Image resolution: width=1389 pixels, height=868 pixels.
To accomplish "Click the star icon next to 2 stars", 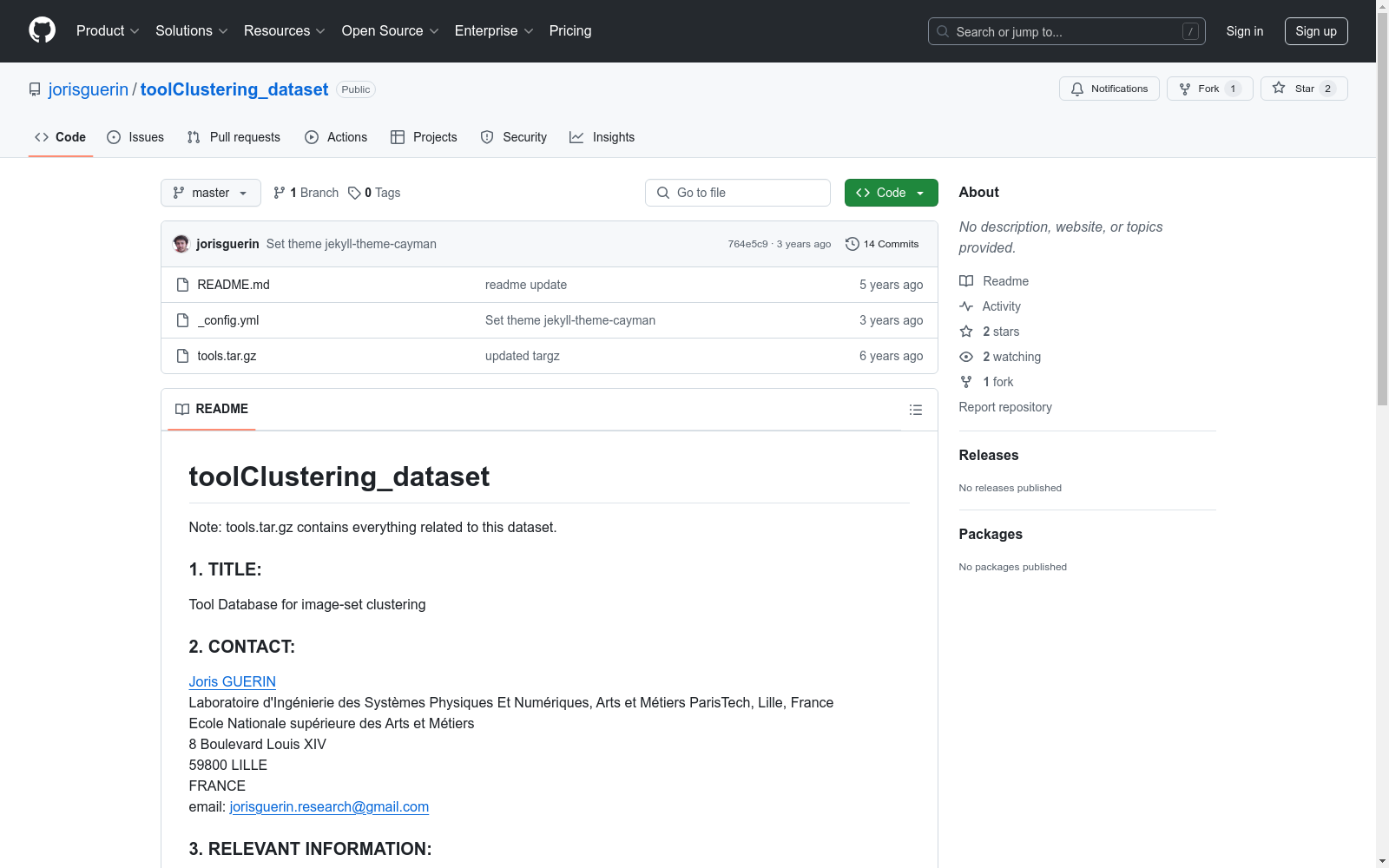I will point(966,332).
